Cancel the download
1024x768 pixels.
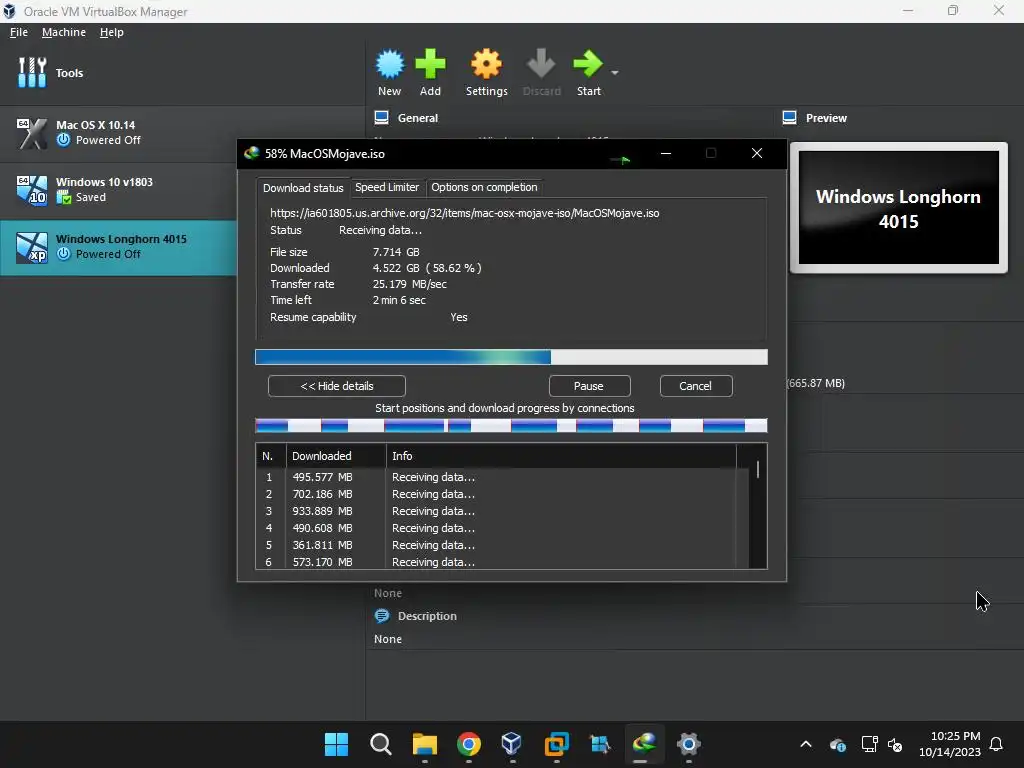point(696,386)
